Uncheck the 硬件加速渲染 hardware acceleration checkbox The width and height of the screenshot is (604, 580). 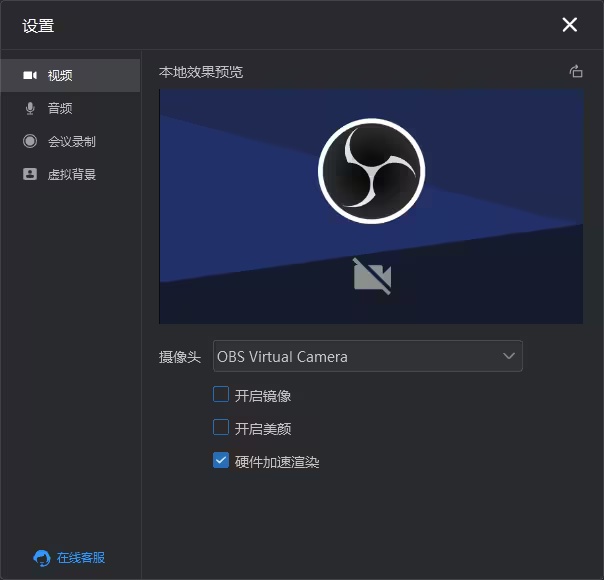tap(221, 461)
